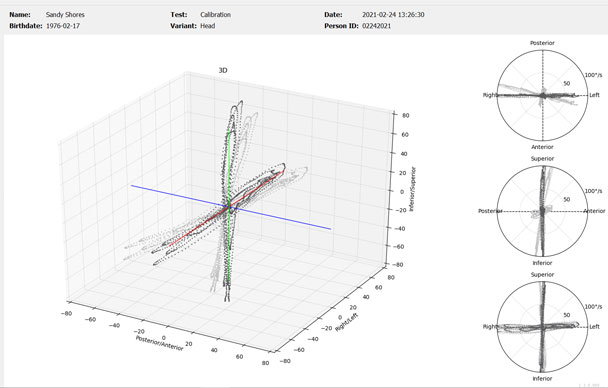Screen dimensions: 608x388
Task: Click the Inferior label under middle polar plot
Action: [542, 263]
